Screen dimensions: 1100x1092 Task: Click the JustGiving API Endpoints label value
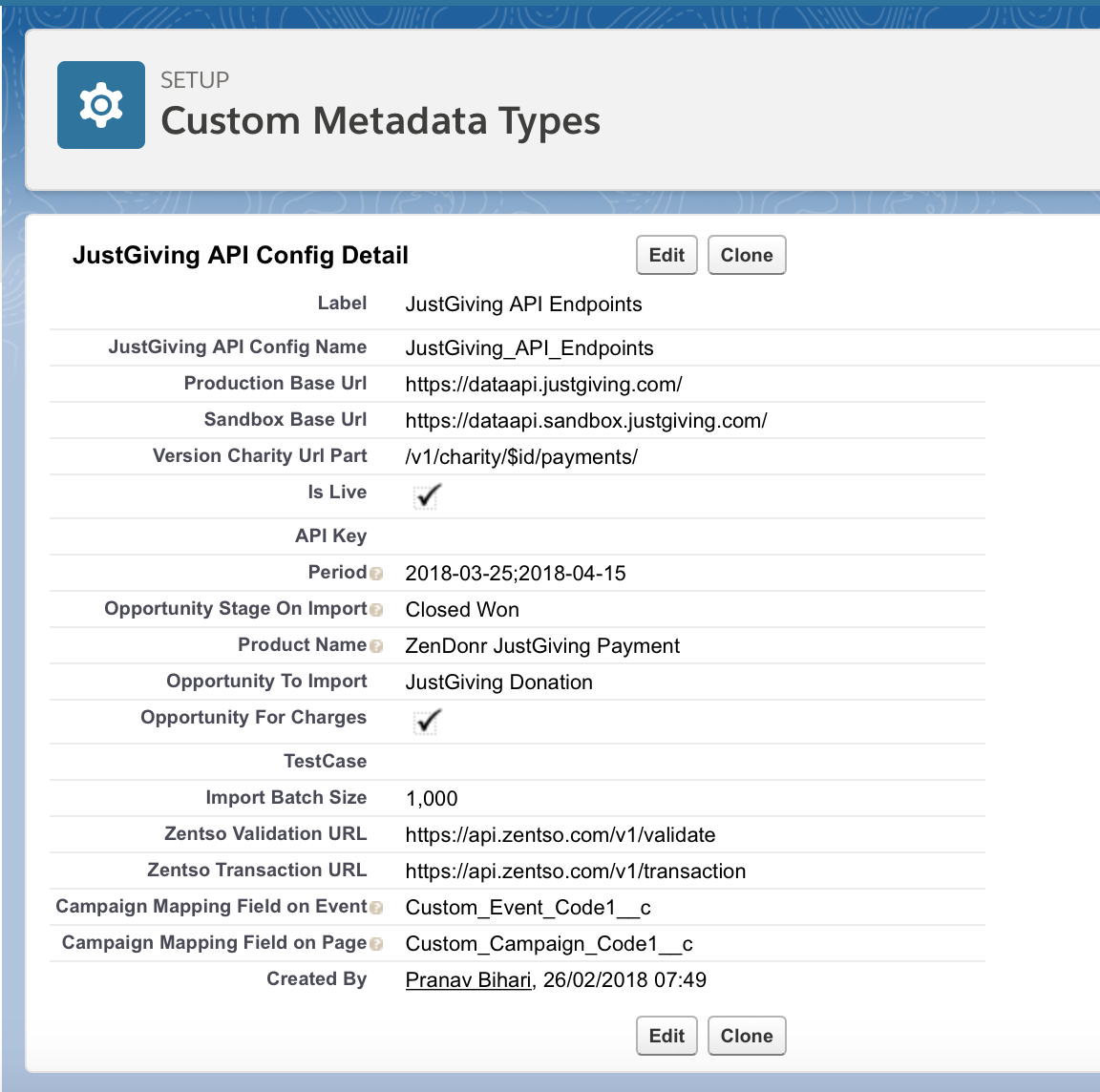pos(523,304)
